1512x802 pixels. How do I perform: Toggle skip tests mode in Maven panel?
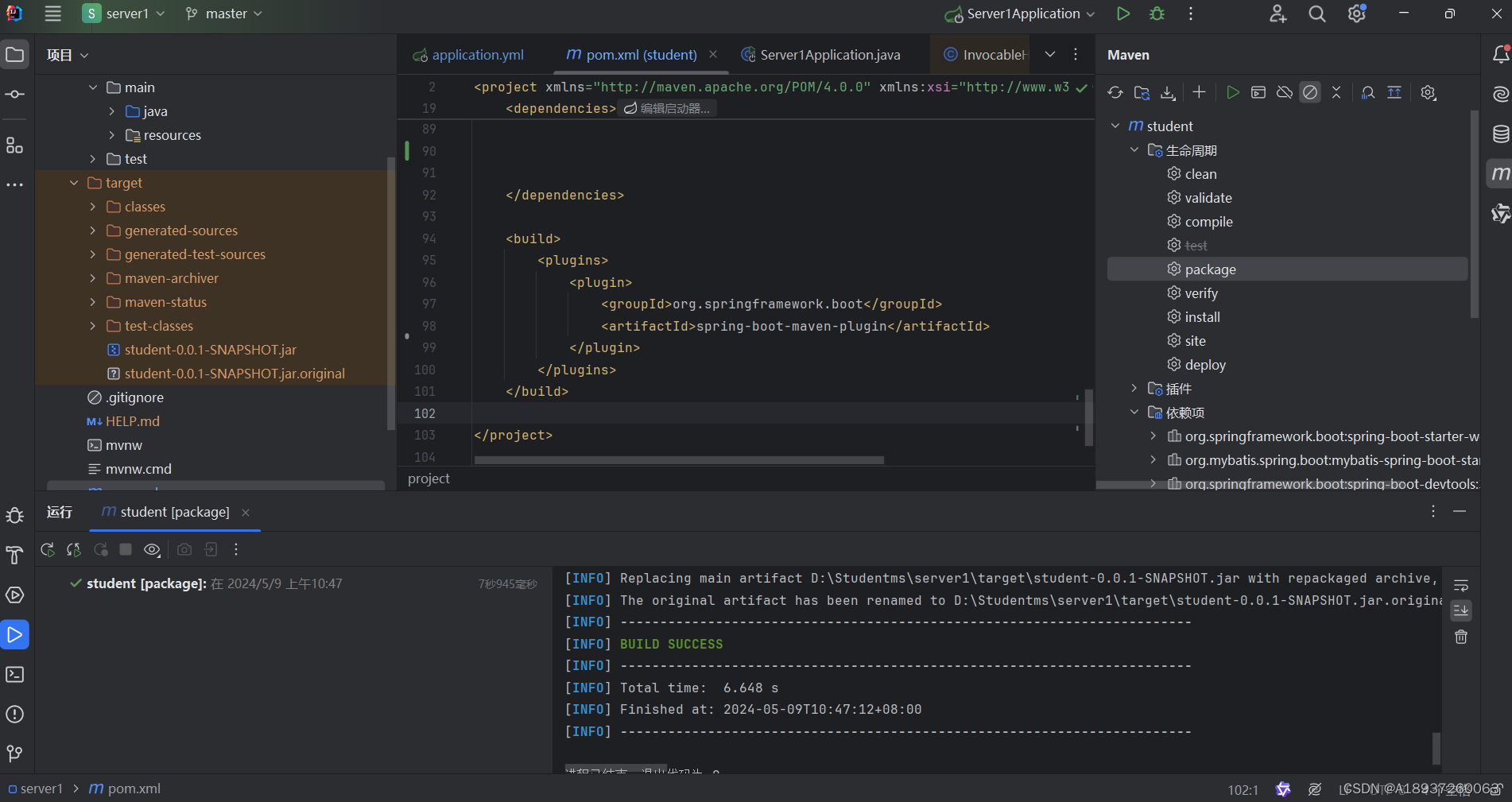coord(1310,92)
